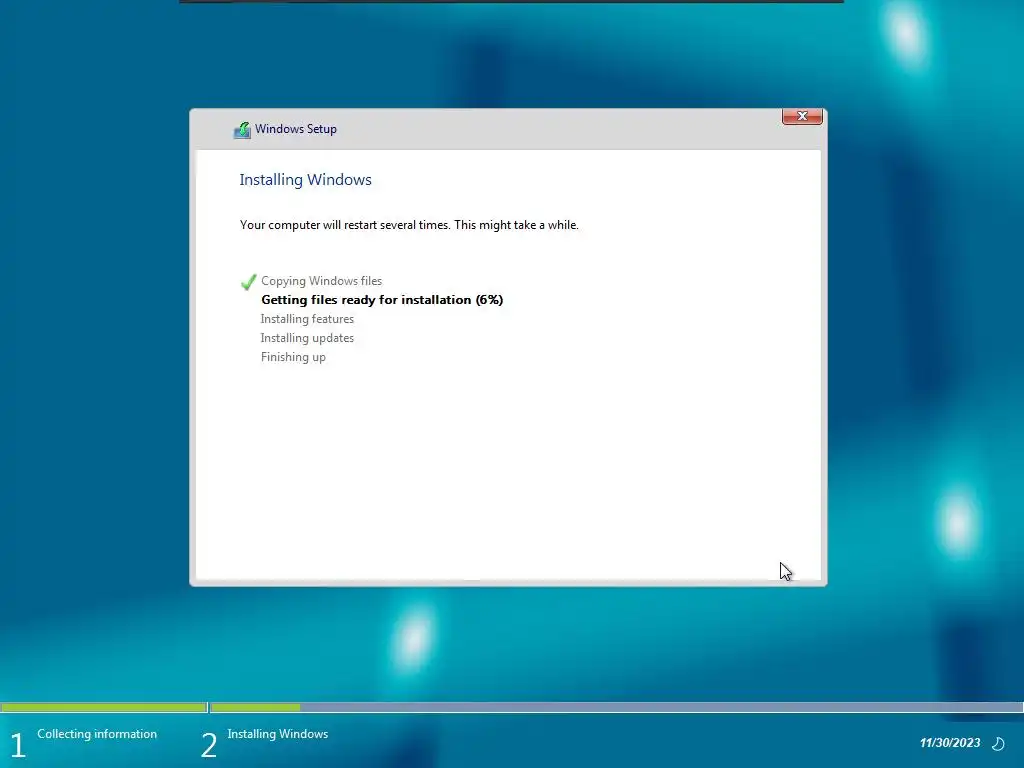Click the 'Installing Windows' dialog heading
The width and height of the screenshot is (1024, 768).
pos(306,180)
